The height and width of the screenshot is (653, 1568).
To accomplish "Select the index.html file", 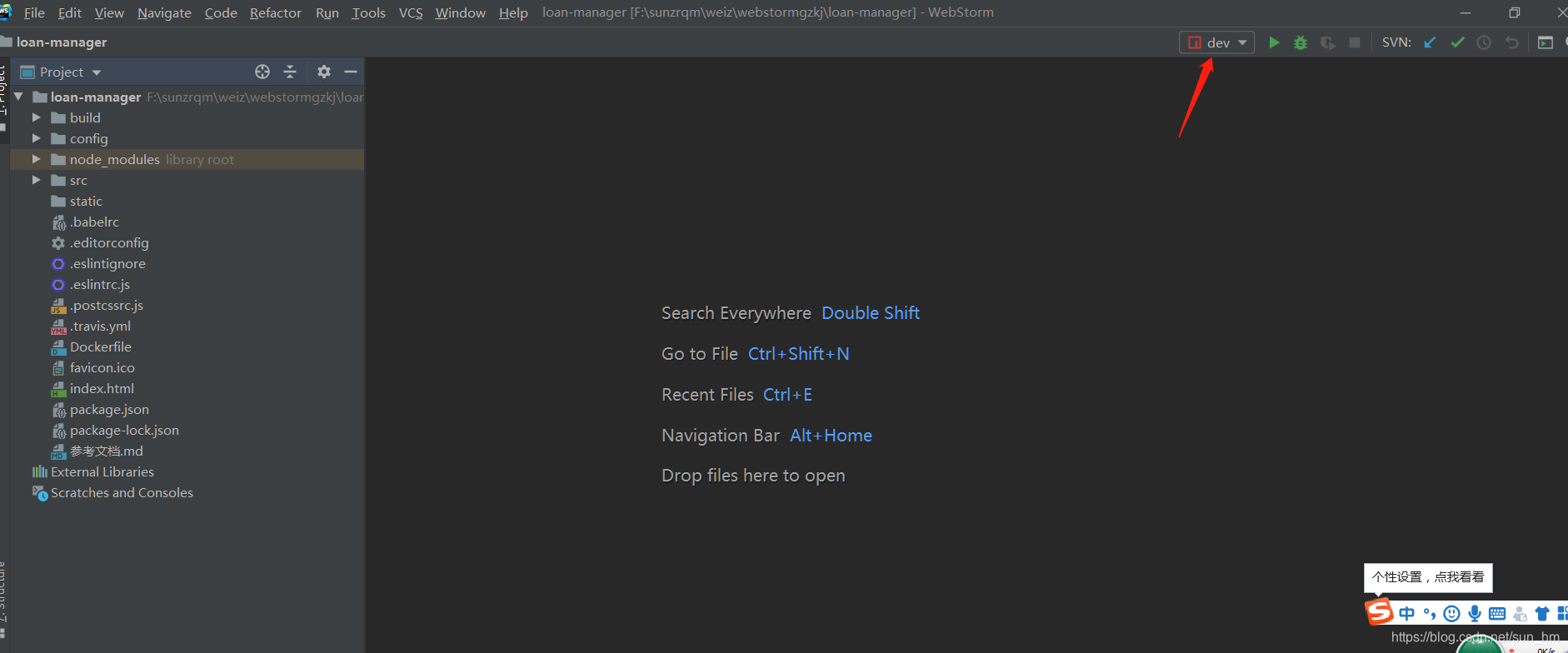I will (x=92, y=389).
